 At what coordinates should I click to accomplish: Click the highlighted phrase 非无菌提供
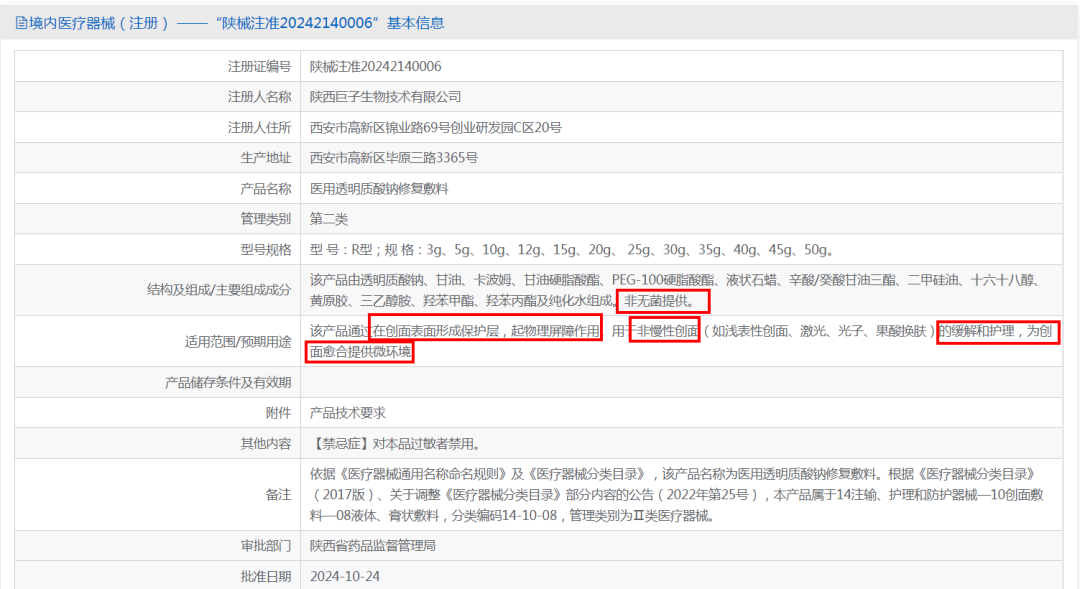tap(663, 301)
